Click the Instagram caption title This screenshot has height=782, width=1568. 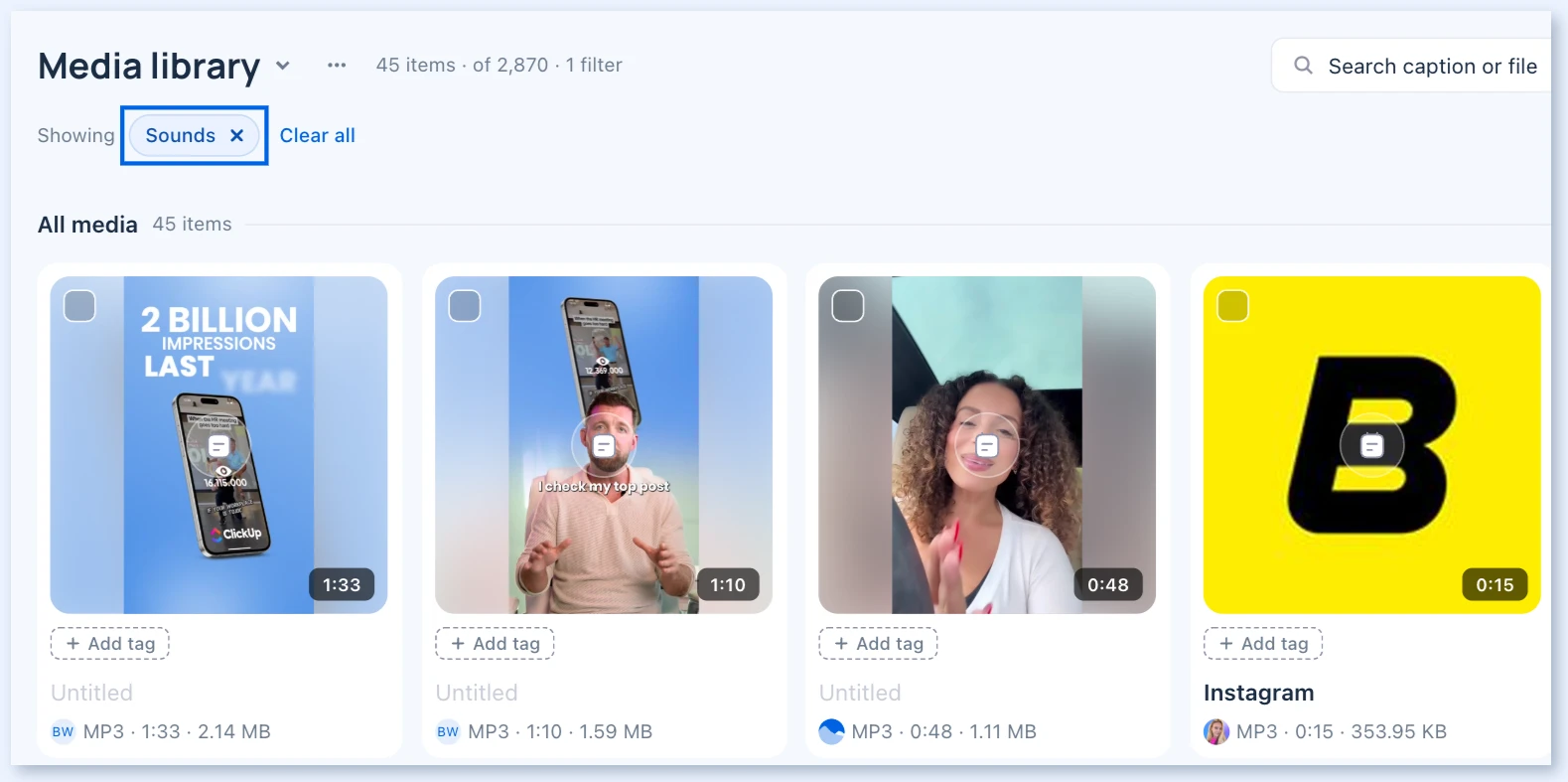point(1258,693)
